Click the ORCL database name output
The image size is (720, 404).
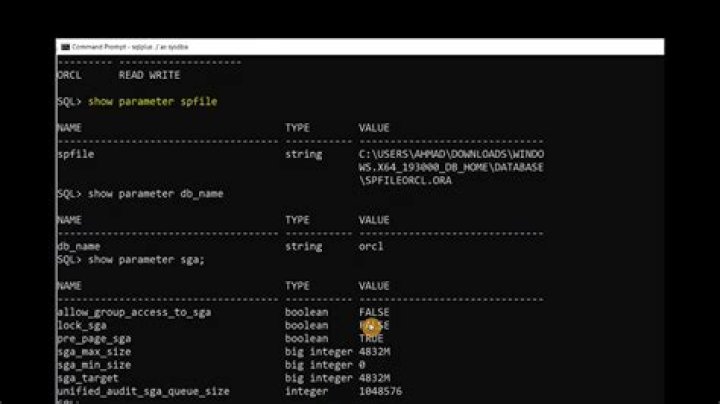(x=69, y=75)
